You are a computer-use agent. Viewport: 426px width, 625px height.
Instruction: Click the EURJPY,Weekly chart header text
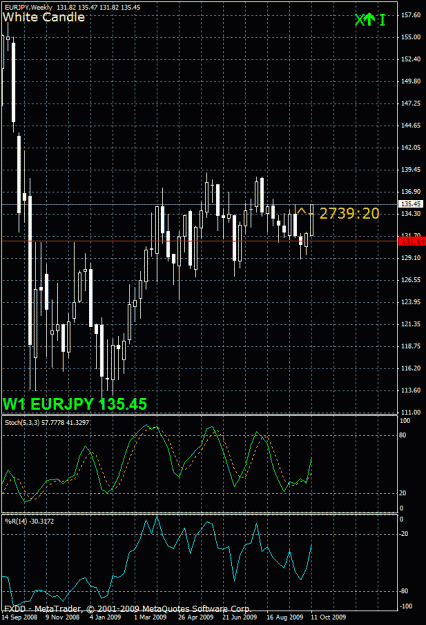coord(29,8)
